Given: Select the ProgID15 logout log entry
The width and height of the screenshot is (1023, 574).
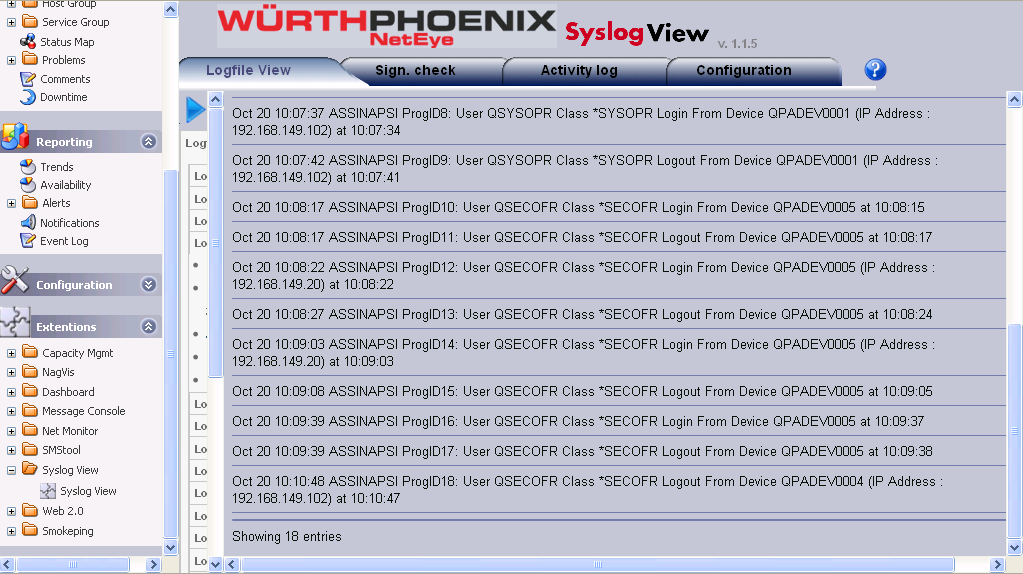Looking at the screenshot, I should pos(618,391).
